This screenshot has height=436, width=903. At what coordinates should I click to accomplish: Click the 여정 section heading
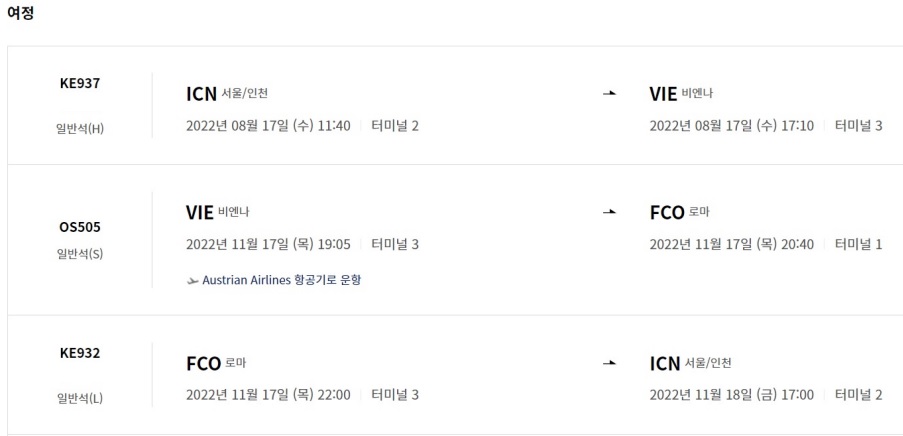click(20, 14)
